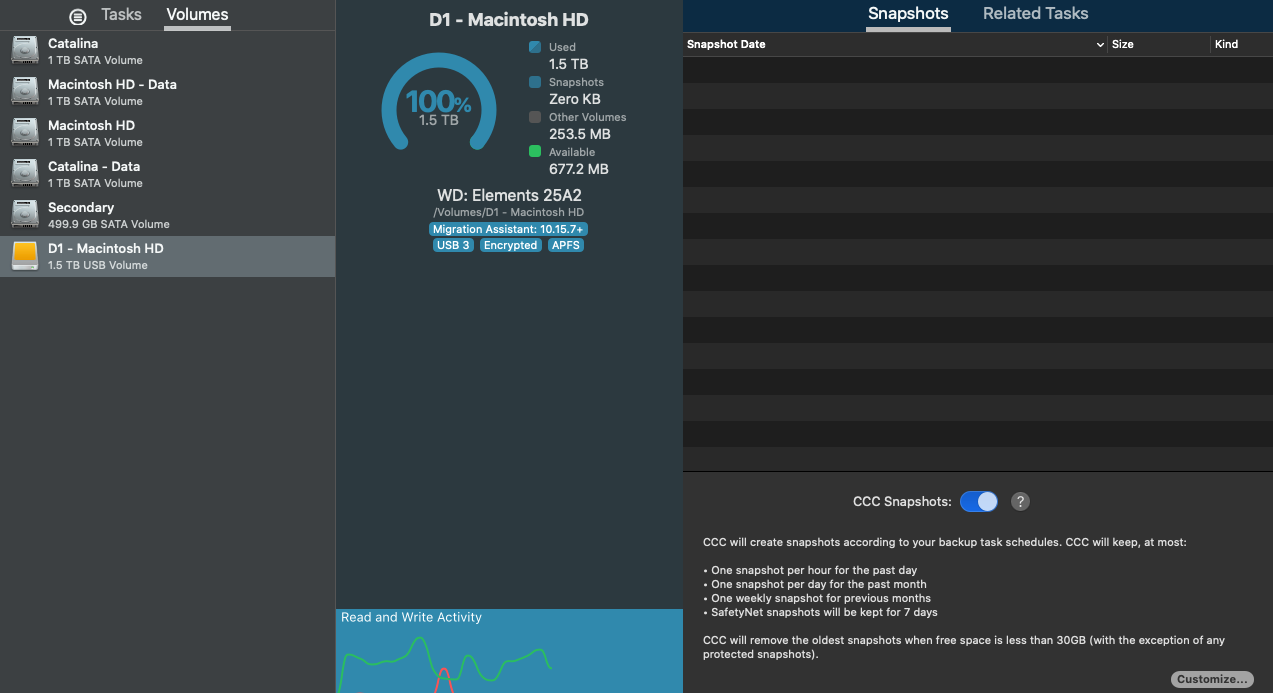Switch to the Tasks tab
This screenshot has width=1273, height=693.
tap(121, 15)
